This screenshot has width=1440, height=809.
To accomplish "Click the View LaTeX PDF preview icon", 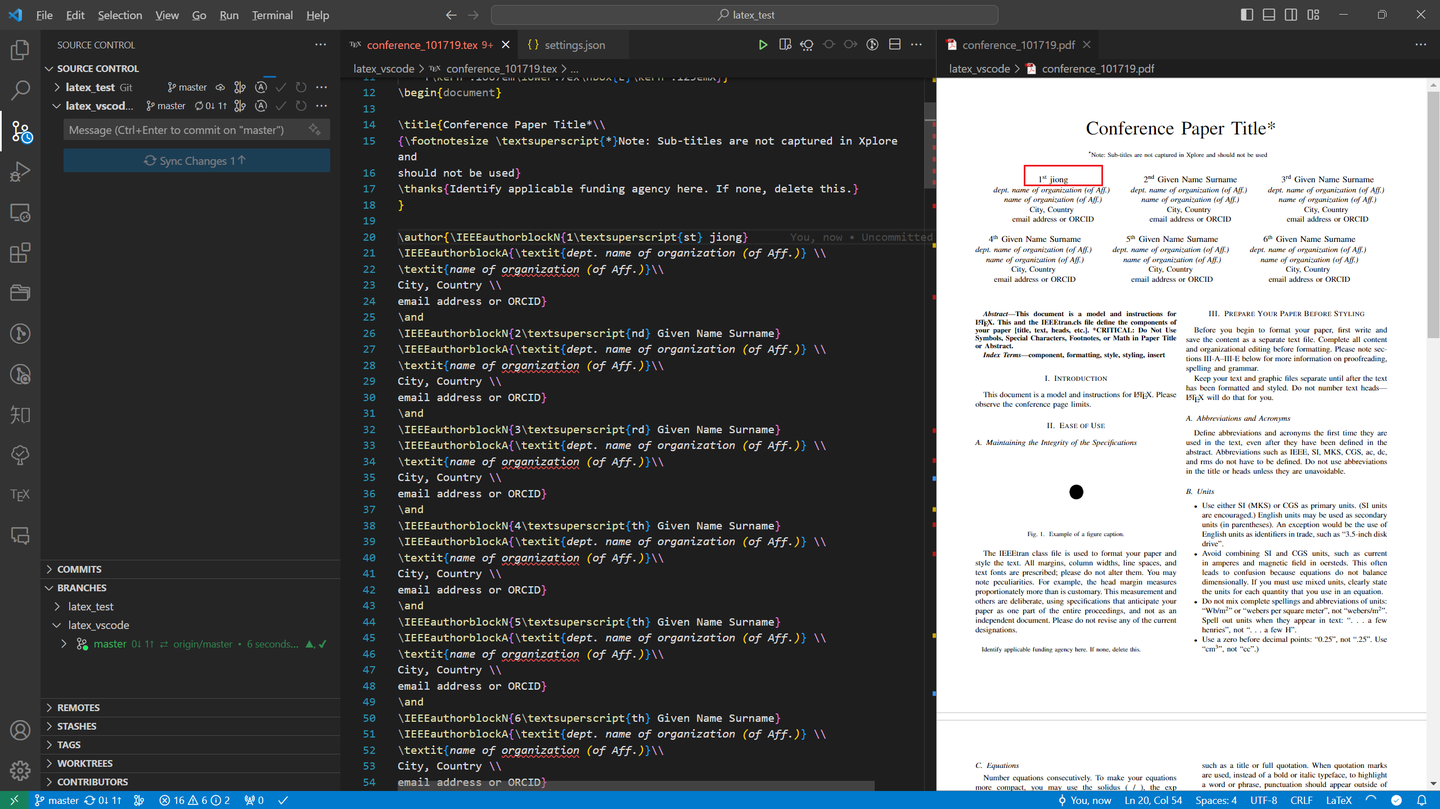I will (785, 44).
